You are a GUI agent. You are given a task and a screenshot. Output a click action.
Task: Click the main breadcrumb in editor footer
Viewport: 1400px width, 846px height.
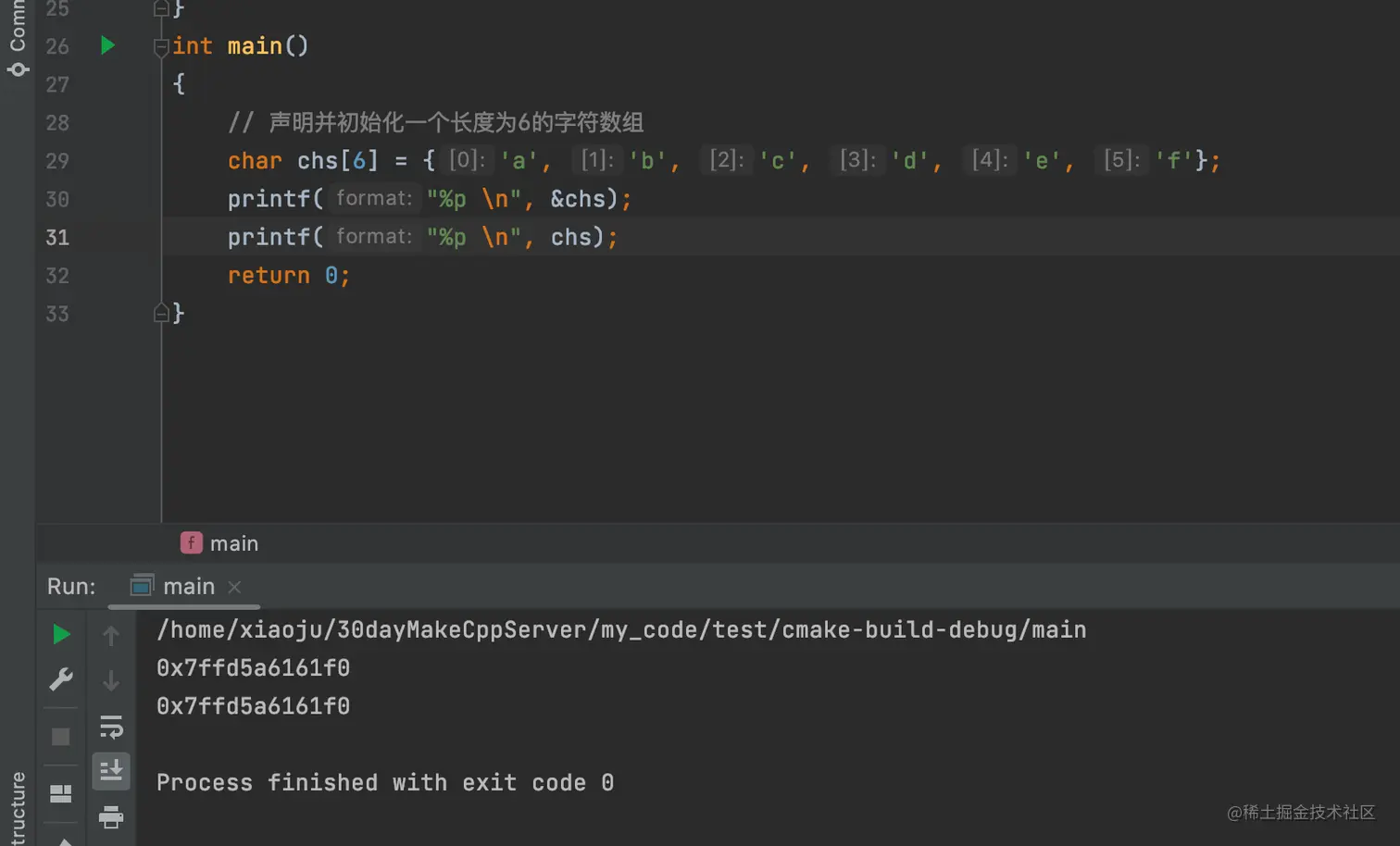tap(219, 543)
